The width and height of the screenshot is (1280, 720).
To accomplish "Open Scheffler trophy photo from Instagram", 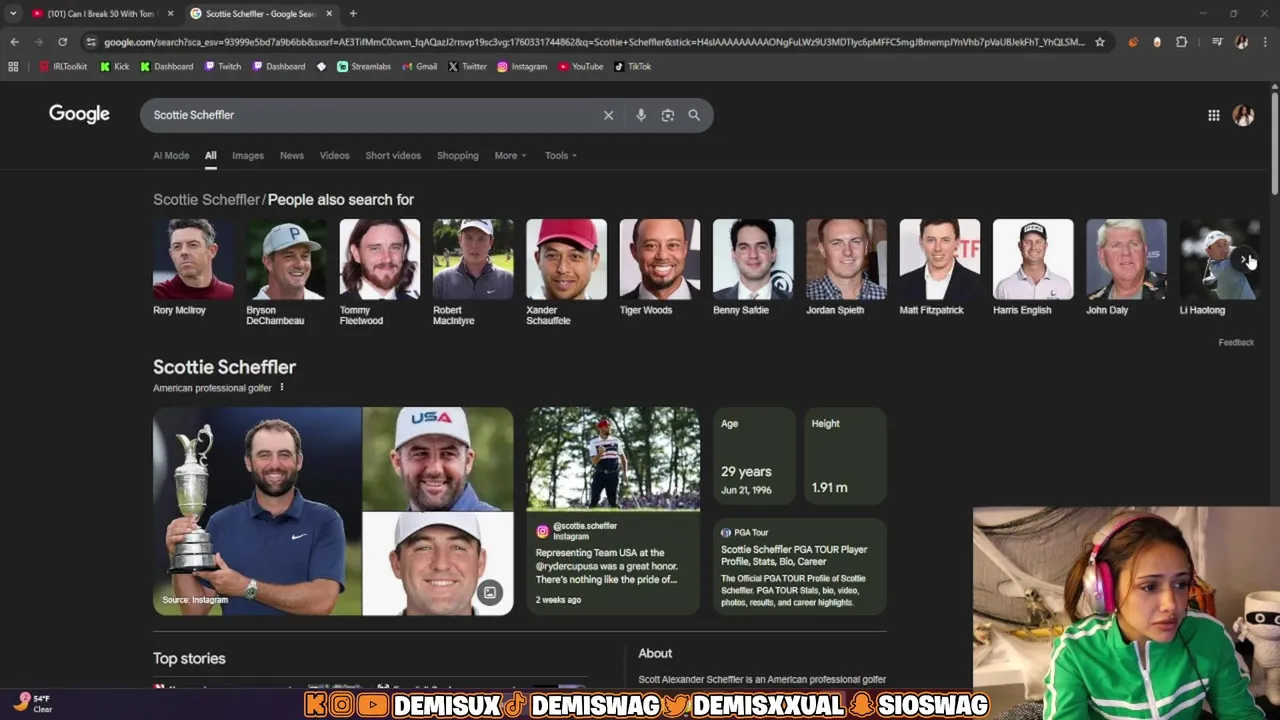I will [x=257, y=511].
